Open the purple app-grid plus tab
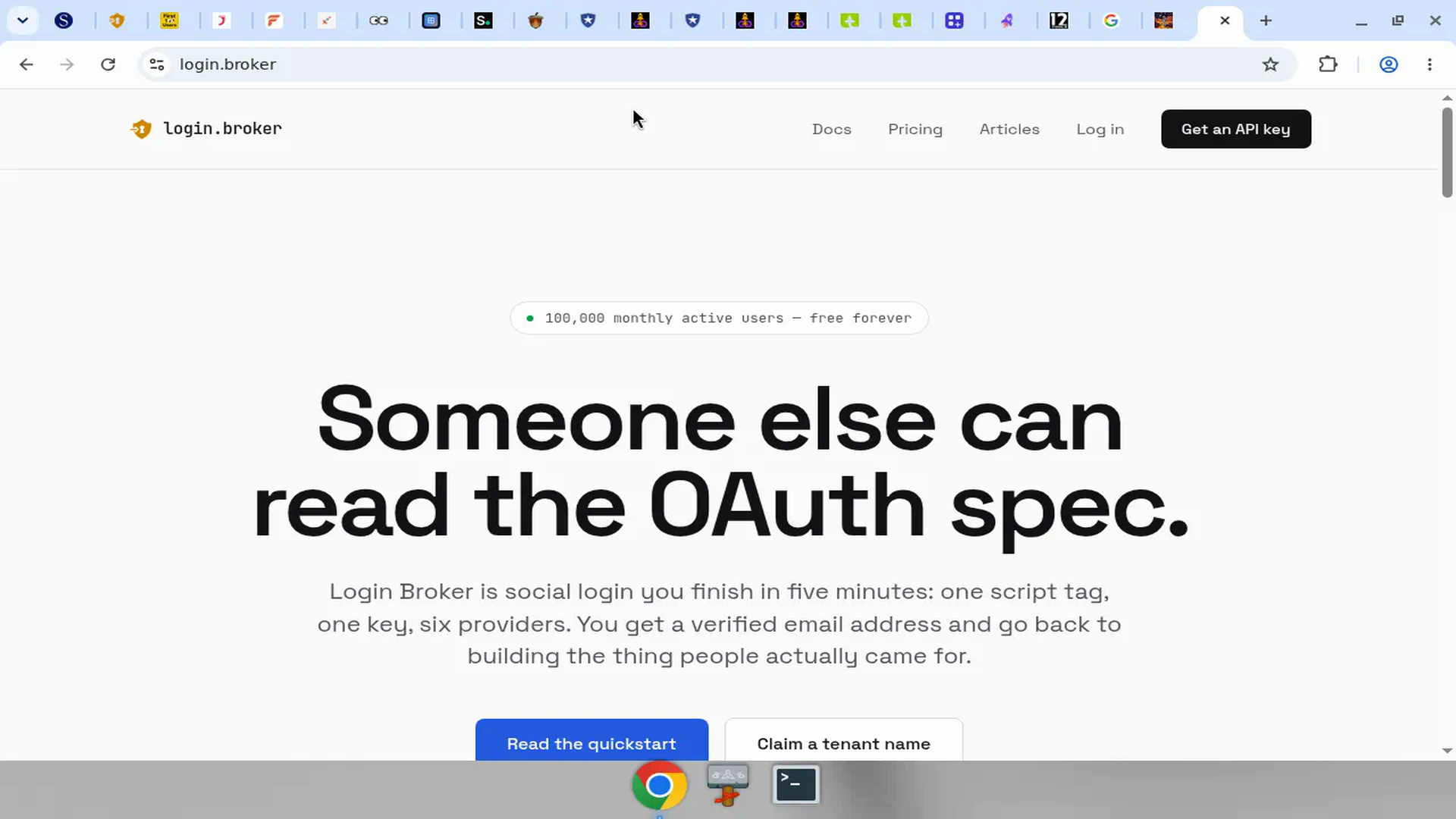This screenshot has height=819, width=1456. [954, 20]
